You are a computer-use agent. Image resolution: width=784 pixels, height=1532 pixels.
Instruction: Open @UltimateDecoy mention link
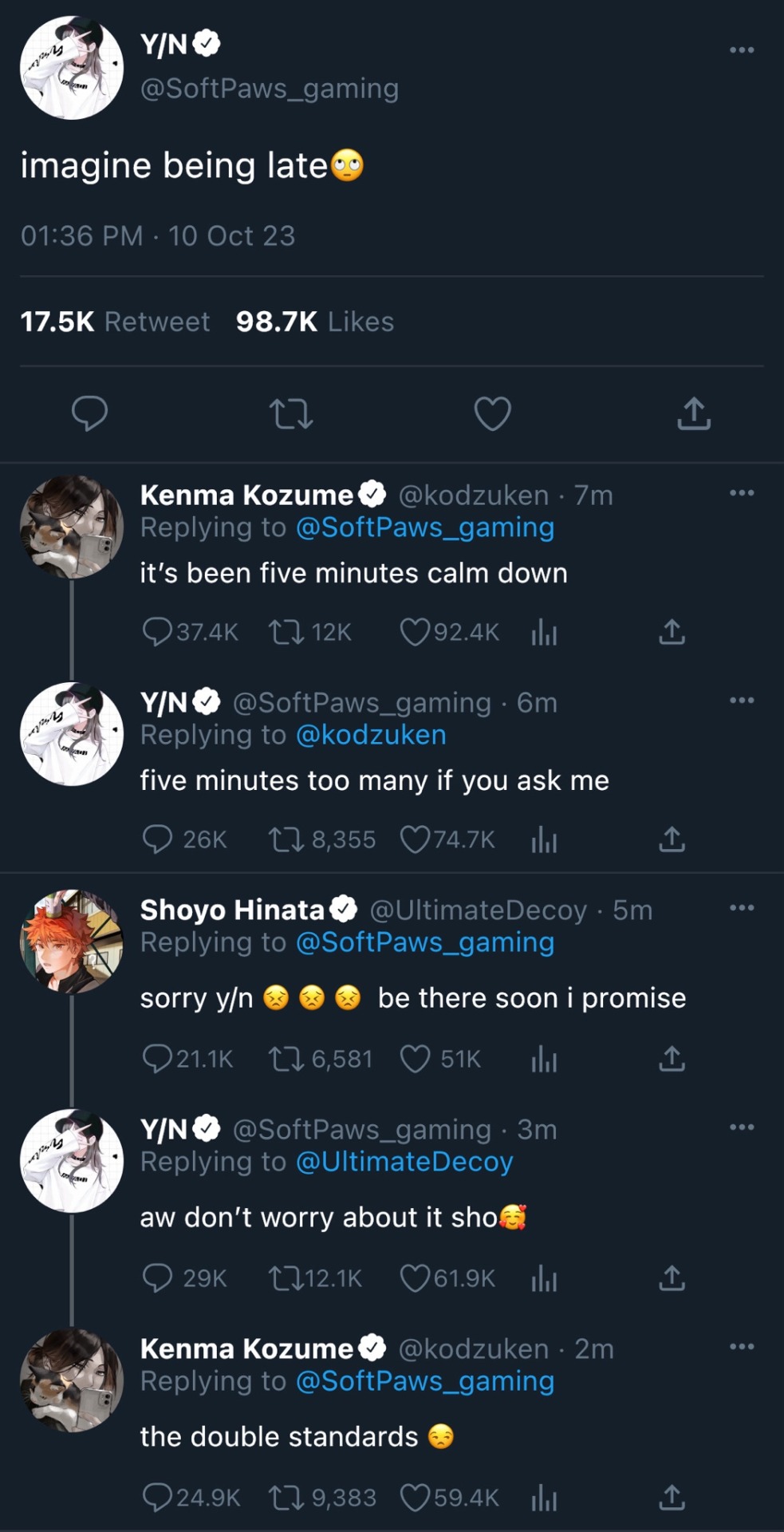click(404, 1162)
